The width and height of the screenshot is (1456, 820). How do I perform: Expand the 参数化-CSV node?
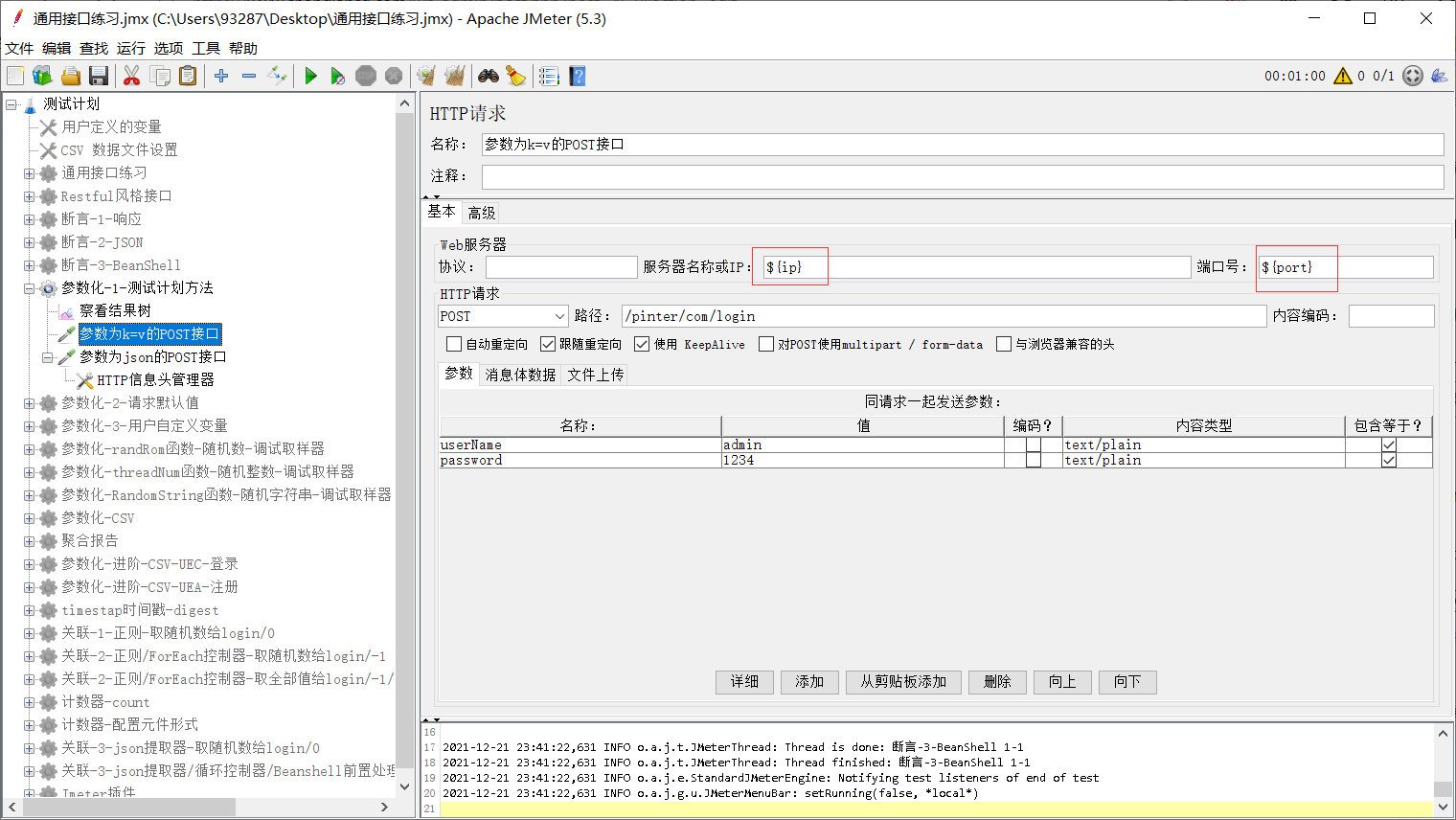(x=30, y=518)
